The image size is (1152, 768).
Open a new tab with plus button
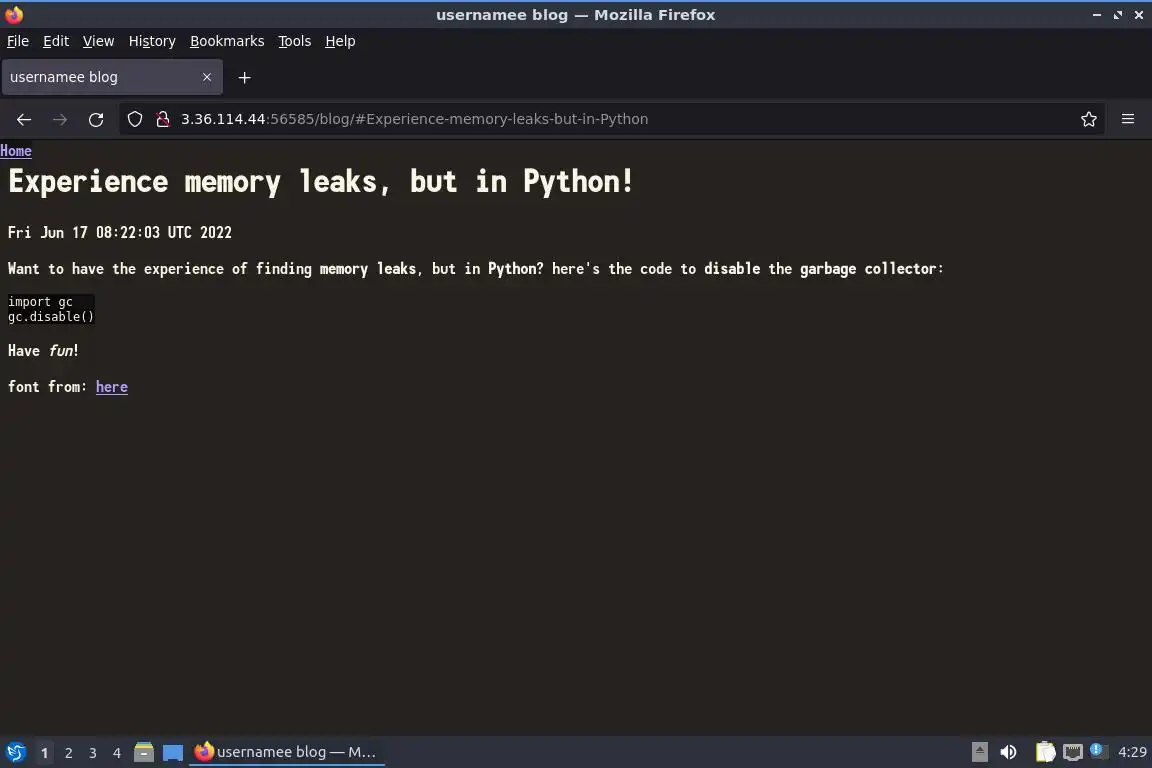point(245,77)
